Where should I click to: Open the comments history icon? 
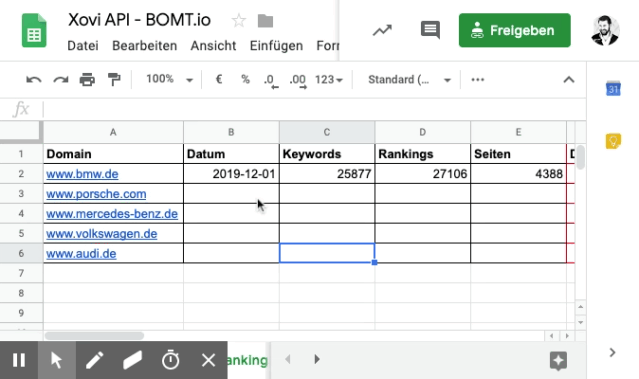[430, 30]
